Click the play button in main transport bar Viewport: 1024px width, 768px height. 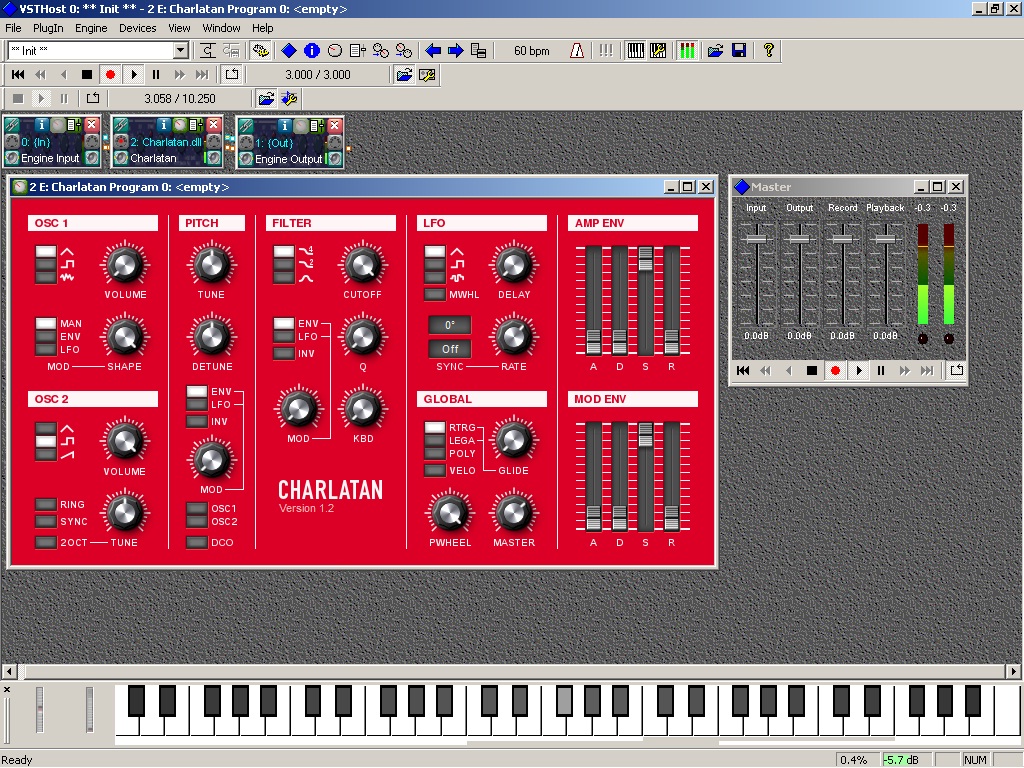[x=134, y=74]
